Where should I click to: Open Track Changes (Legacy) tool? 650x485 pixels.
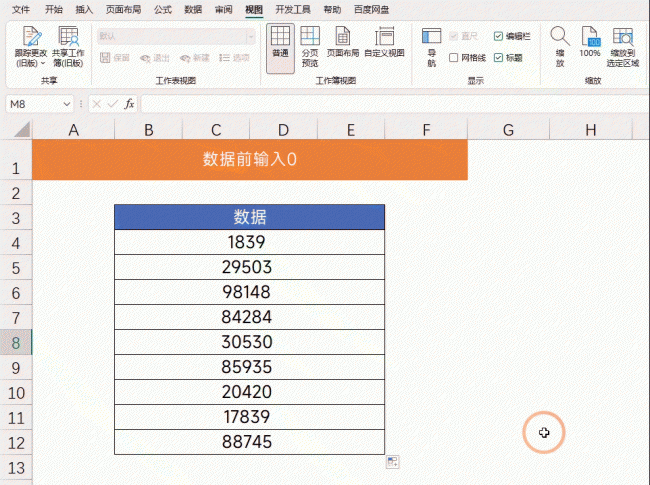click(31, 46)
